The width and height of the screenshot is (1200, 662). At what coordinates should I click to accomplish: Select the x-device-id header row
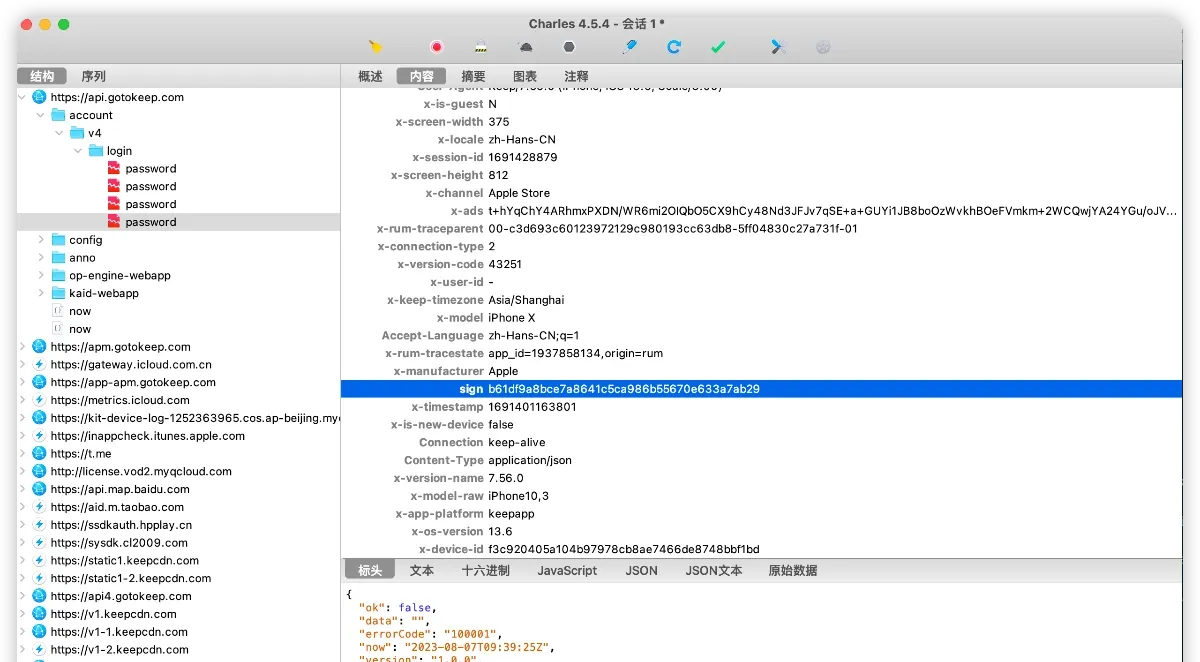(x=761, y=549)
